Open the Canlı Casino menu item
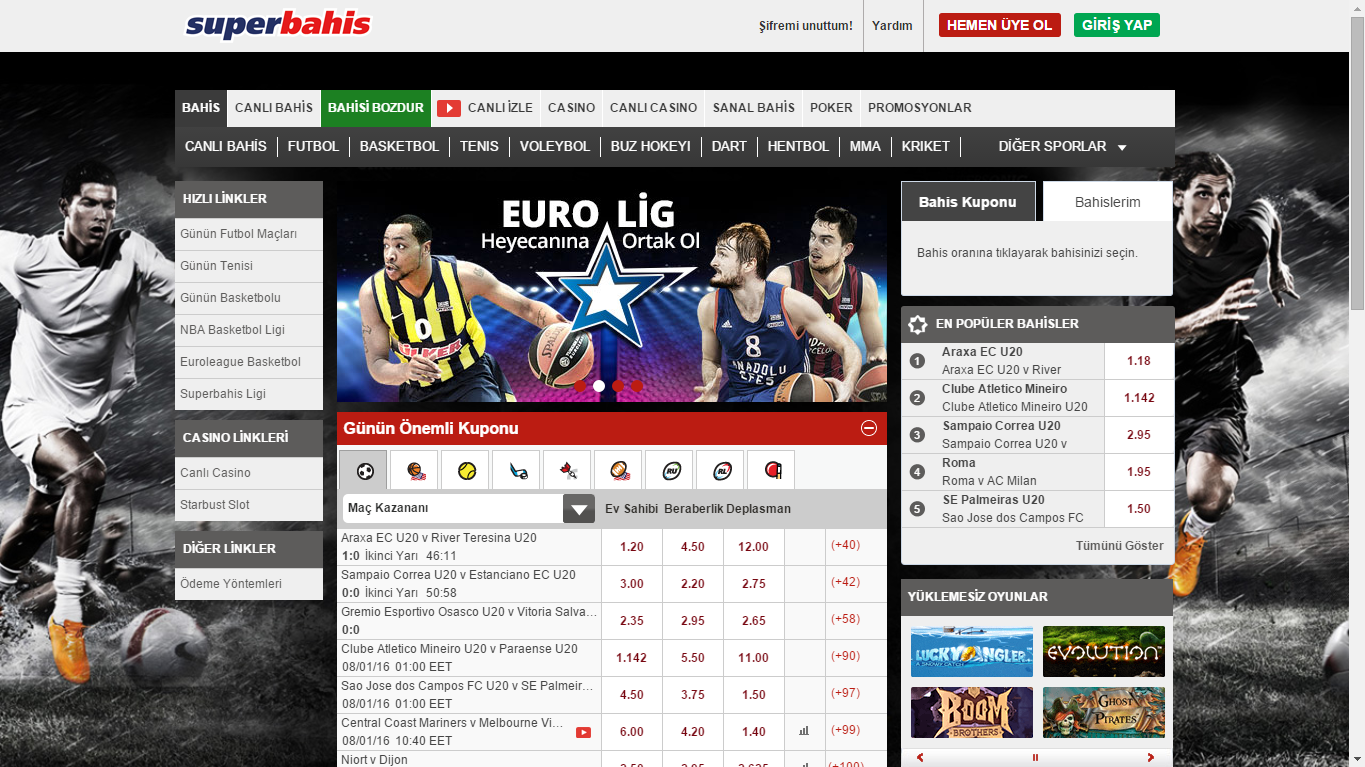The height and width of the screenshot is (767, 1365). (653, 108)
